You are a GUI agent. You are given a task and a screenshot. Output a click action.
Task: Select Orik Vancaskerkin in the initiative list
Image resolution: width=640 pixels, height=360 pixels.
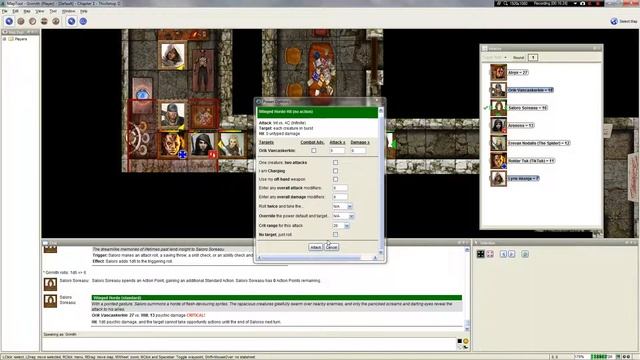click(522, 90)
